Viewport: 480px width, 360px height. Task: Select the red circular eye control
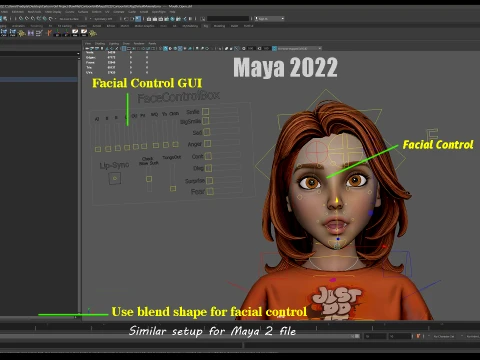pos(317,151)
